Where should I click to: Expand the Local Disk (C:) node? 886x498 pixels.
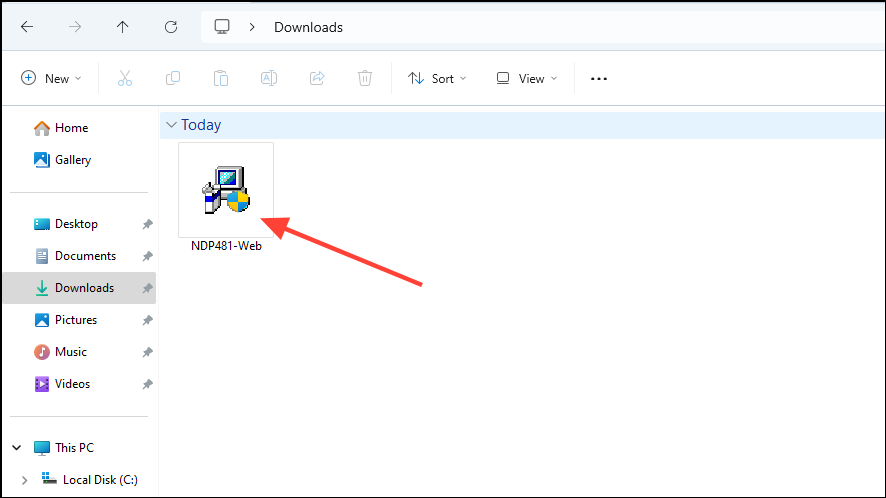pos(24,480)
